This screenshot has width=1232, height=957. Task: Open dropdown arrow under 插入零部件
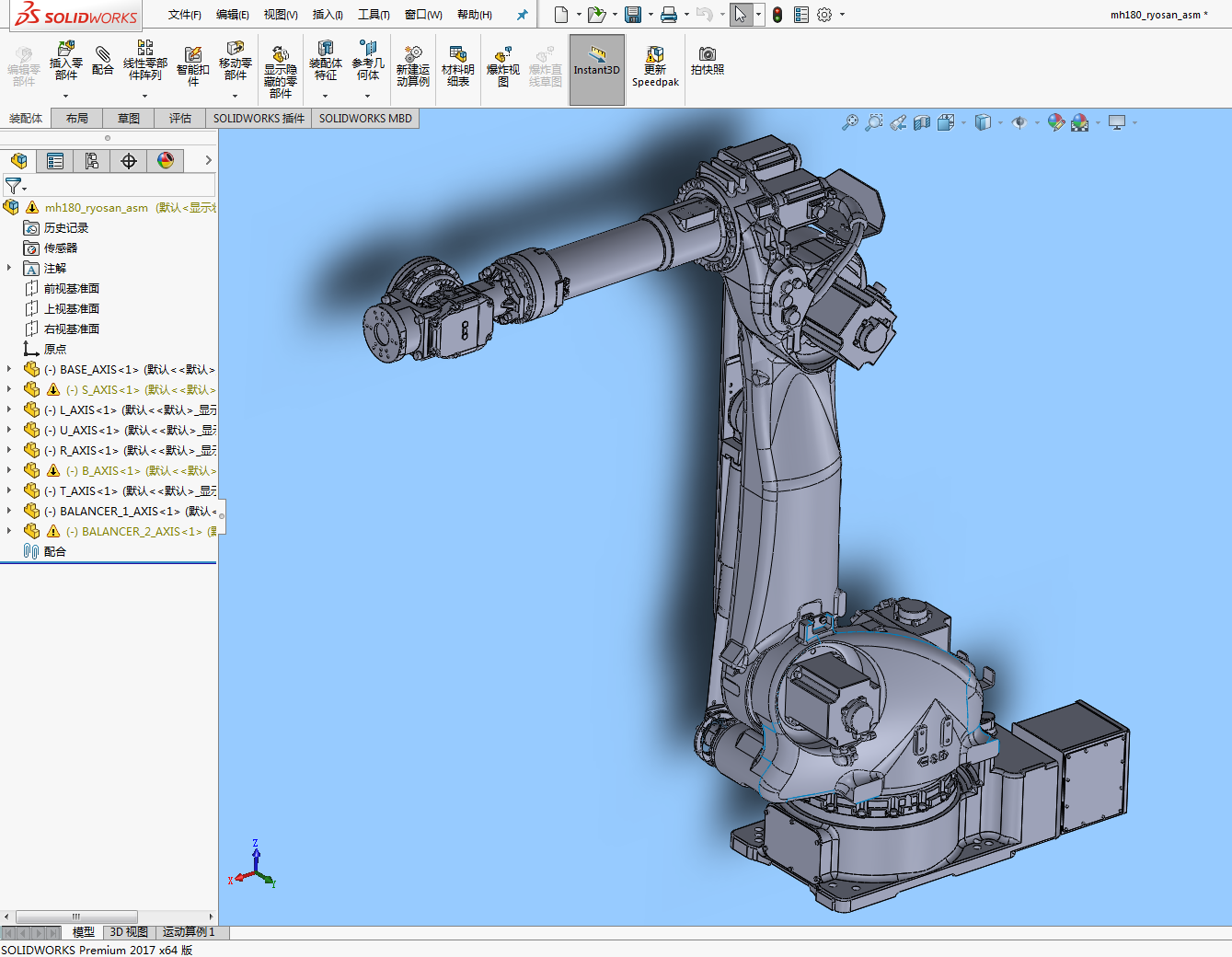point(65,96)
